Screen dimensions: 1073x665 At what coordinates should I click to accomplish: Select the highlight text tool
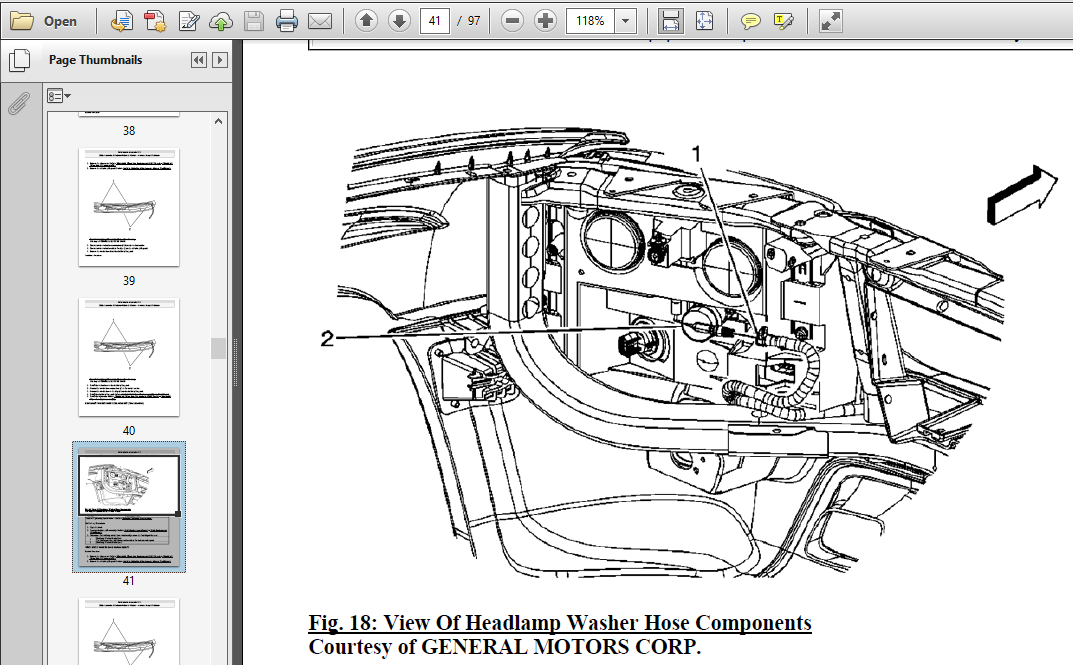[x=784, y=21]
